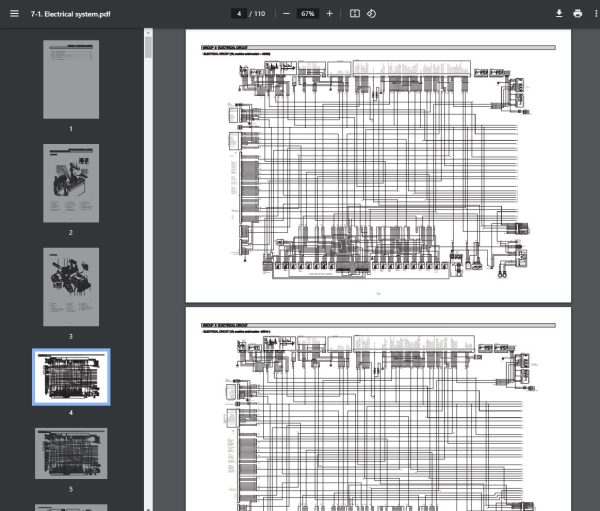Screen dimensions: 600x511
Task: Click the 67% zoom level field
Action: point(308,14)
